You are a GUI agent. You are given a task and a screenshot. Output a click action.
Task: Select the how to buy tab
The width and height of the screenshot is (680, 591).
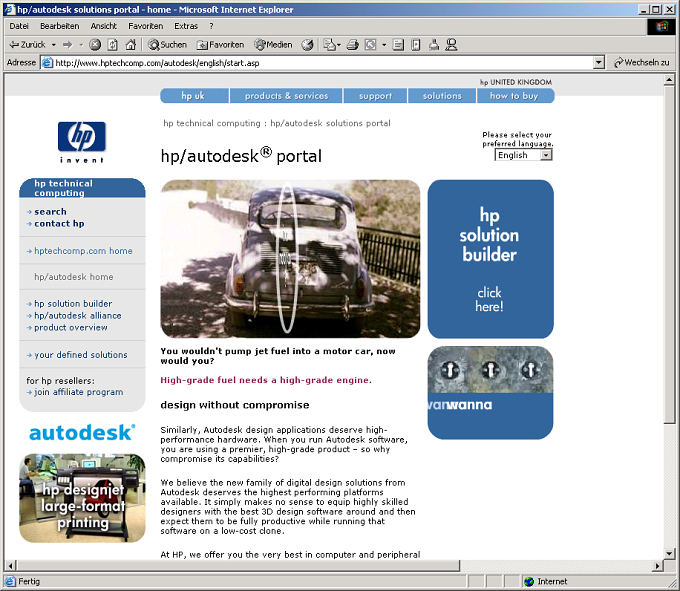515,96
